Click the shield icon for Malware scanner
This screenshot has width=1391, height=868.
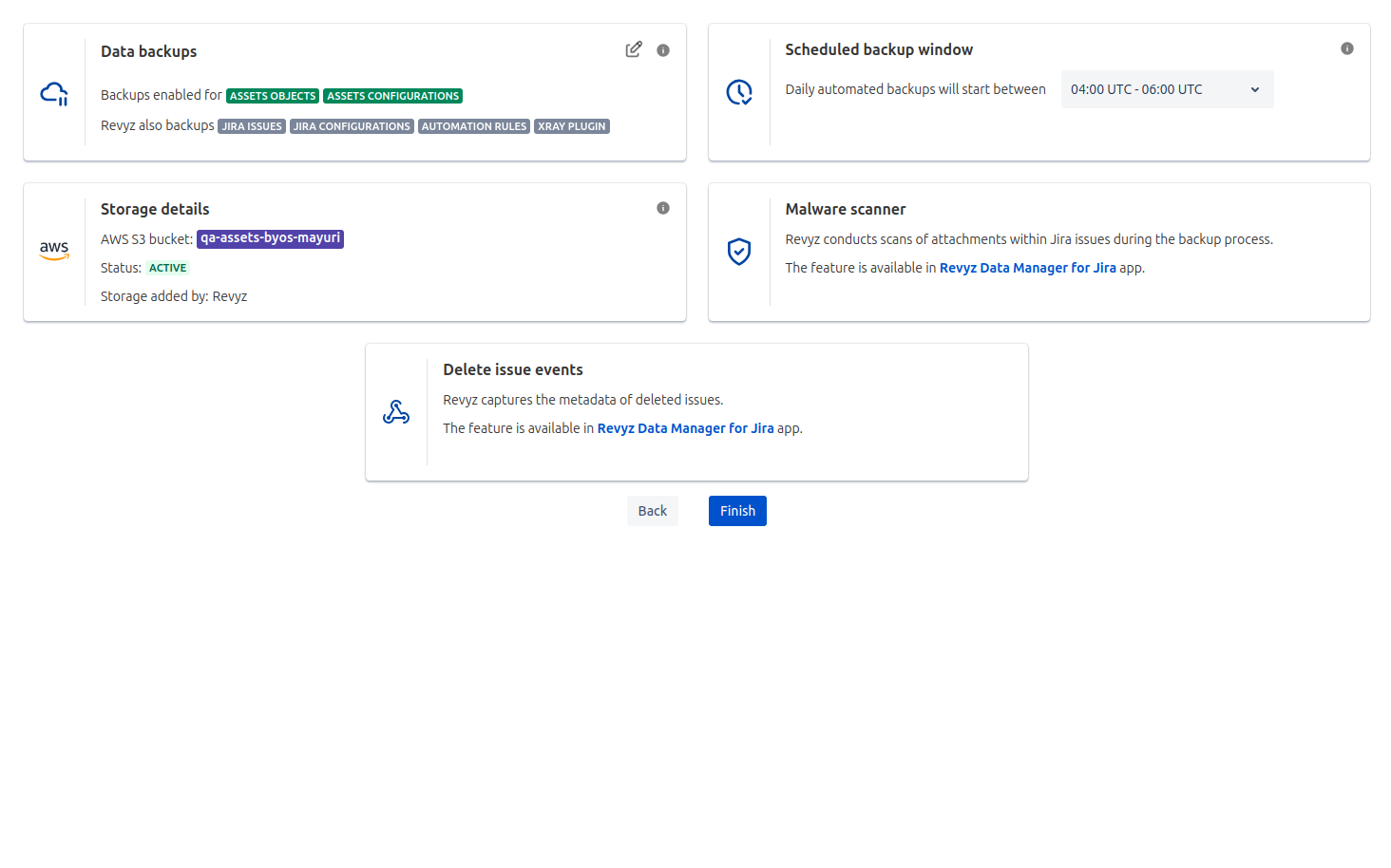[739, 252]
